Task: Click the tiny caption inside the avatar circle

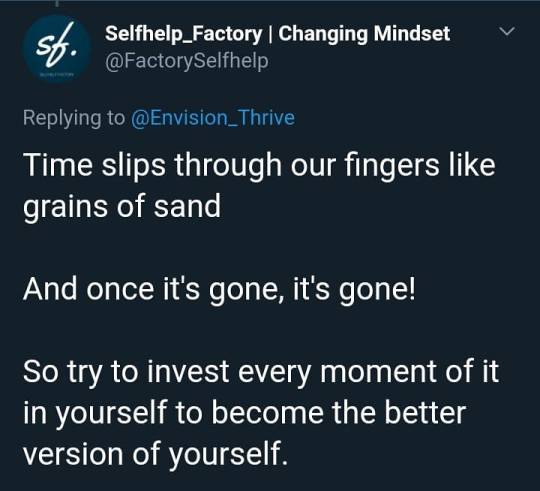Action: (57, 74)
